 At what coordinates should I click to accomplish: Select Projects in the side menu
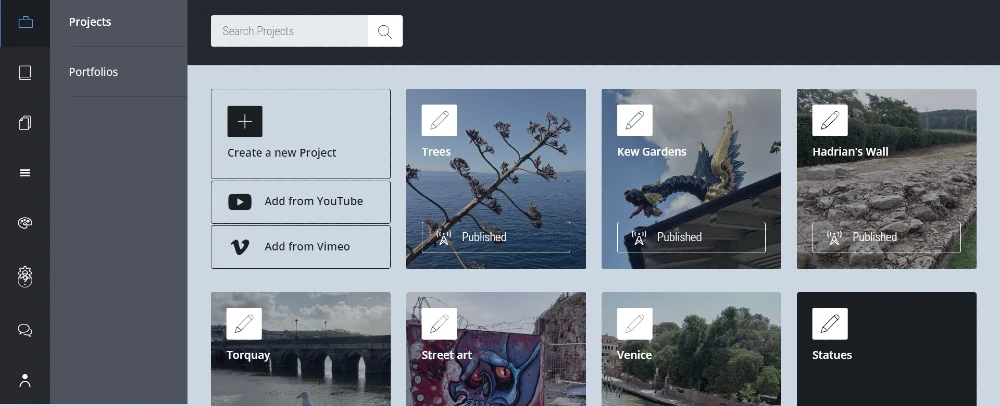coord(90,22)
